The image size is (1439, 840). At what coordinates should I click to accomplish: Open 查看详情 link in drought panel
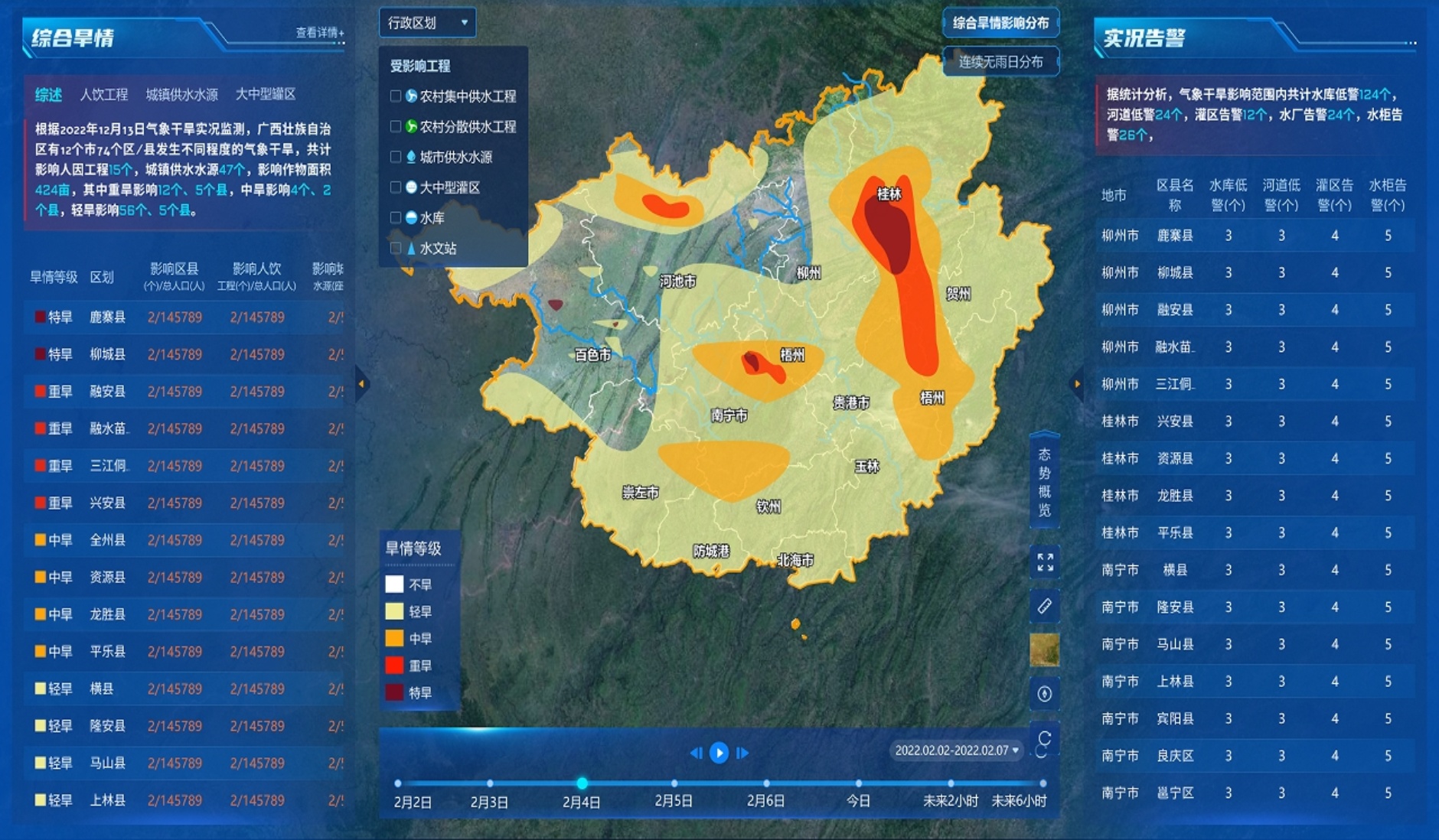point(319,33)
